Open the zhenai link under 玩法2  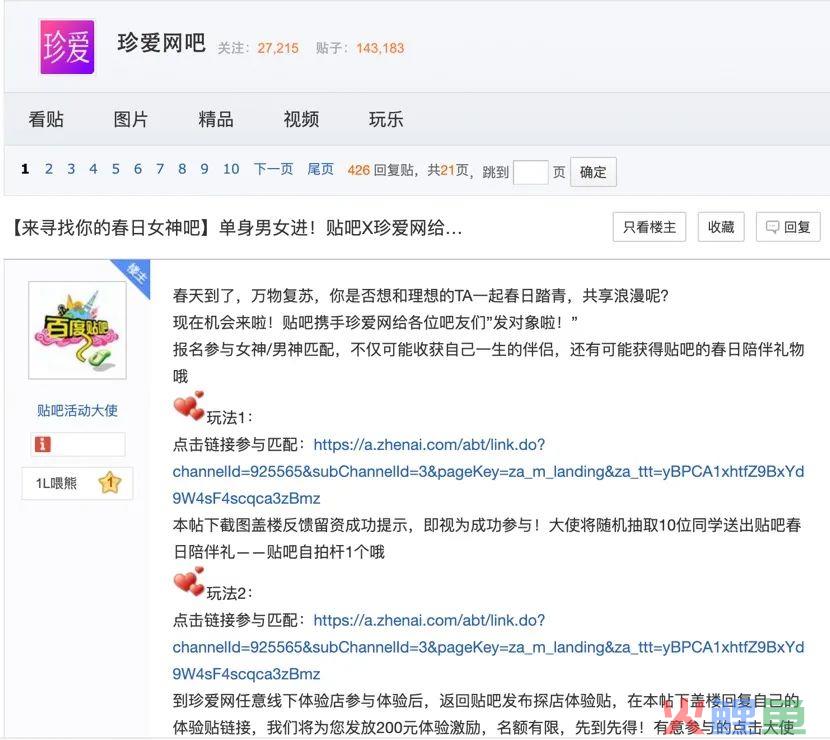(488, 647)
